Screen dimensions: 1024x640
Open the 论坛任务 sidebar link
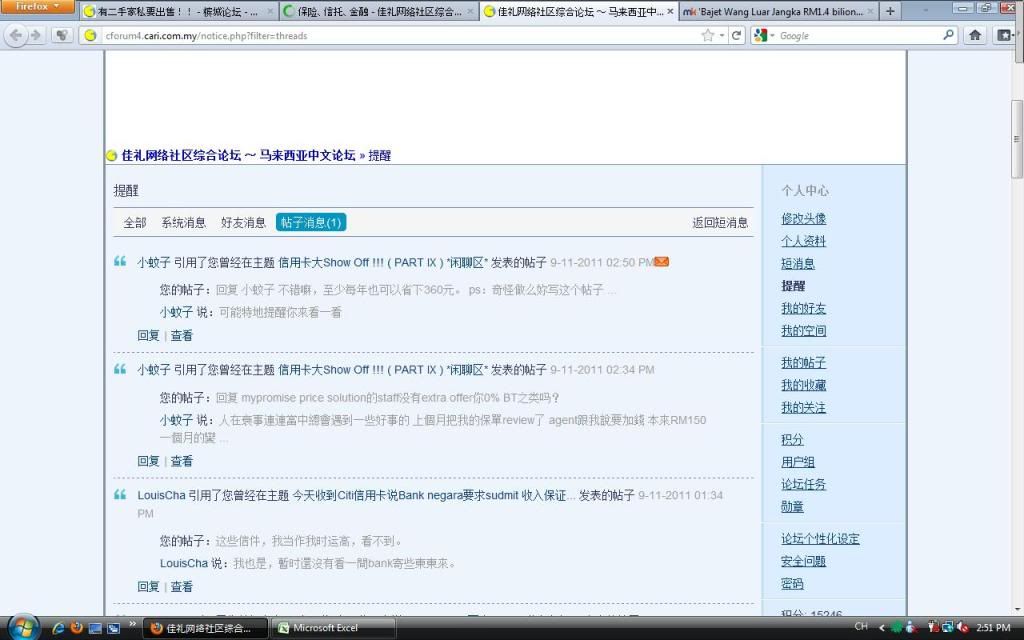[803, 484]
